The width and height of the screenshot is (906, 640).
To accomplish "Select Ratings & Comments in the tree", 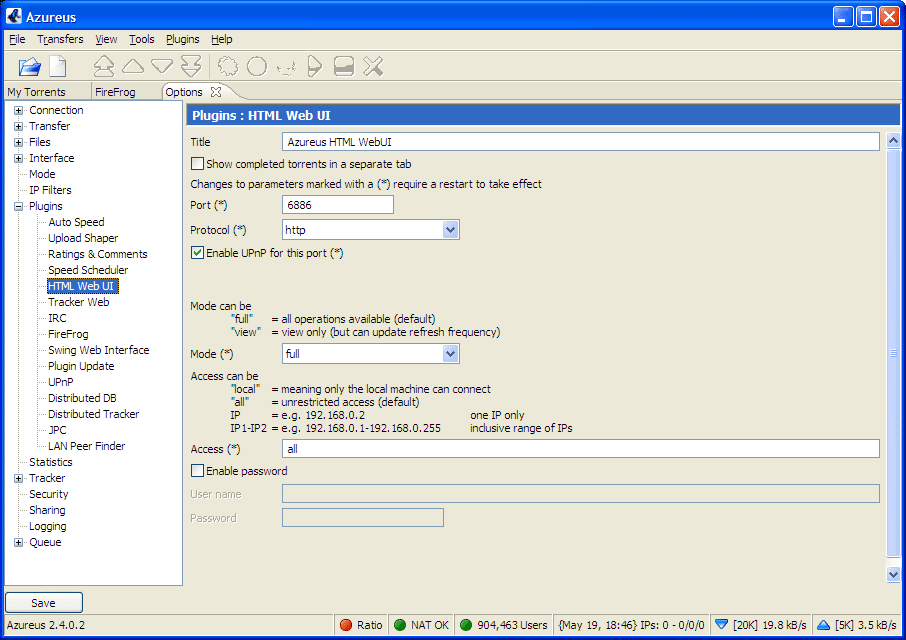I will point(98,254).
